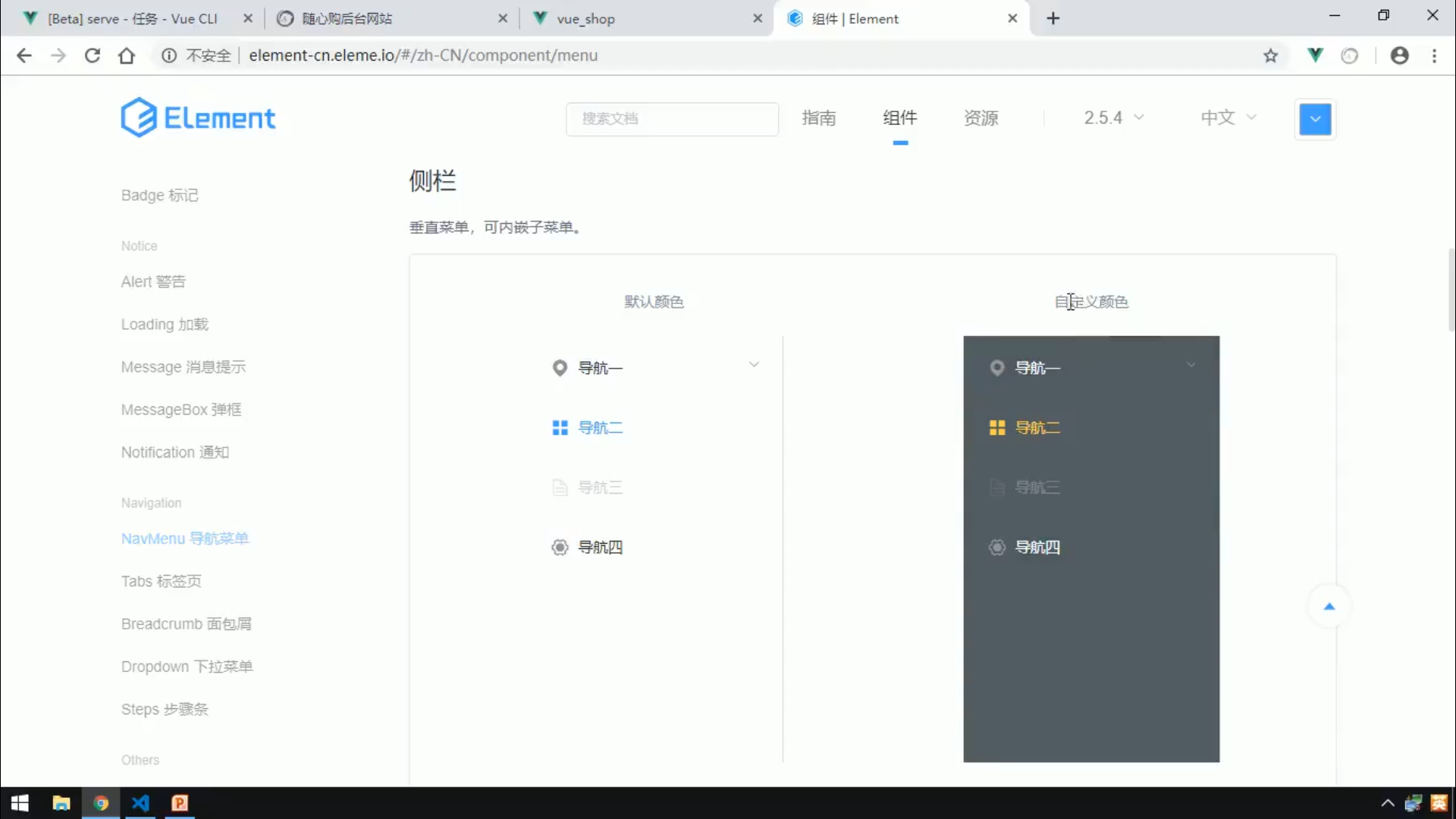Screen dimensions: 1456x819
Task: Close the 随心购后台网站 tab
Action: tap(502, 19)
